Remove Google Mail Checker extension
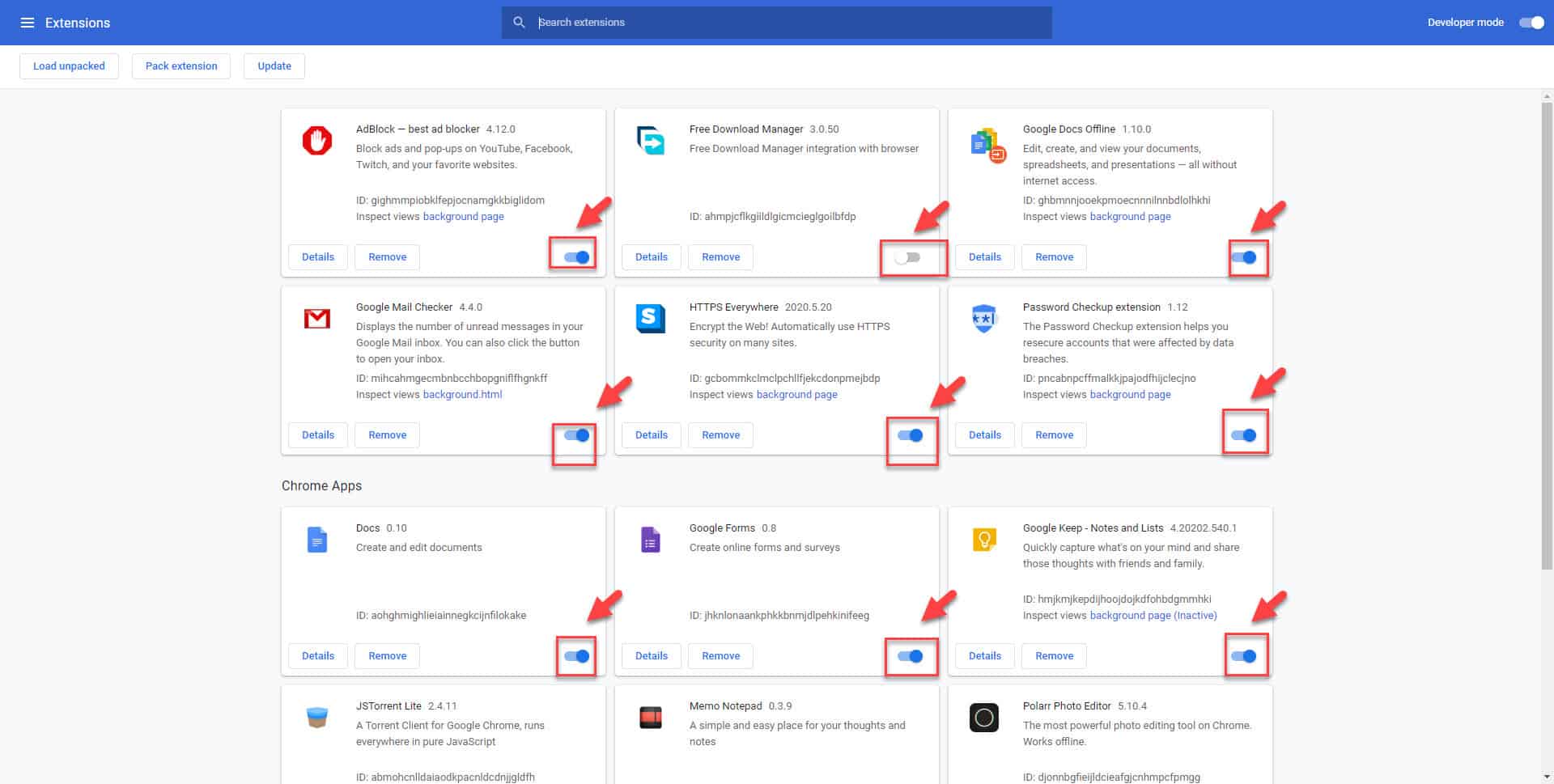This screenshot has width=1554, height=784. (x=388, y=435)
